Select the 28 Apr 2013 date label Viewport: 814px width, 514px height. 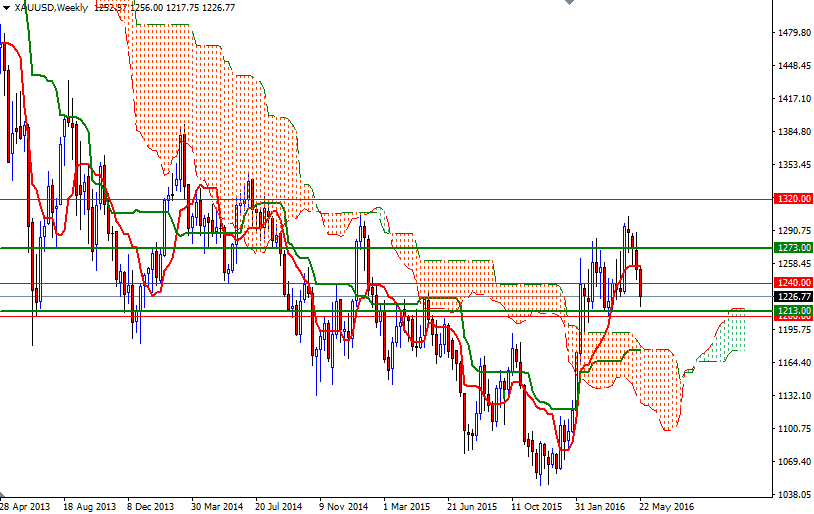point(25,507)
